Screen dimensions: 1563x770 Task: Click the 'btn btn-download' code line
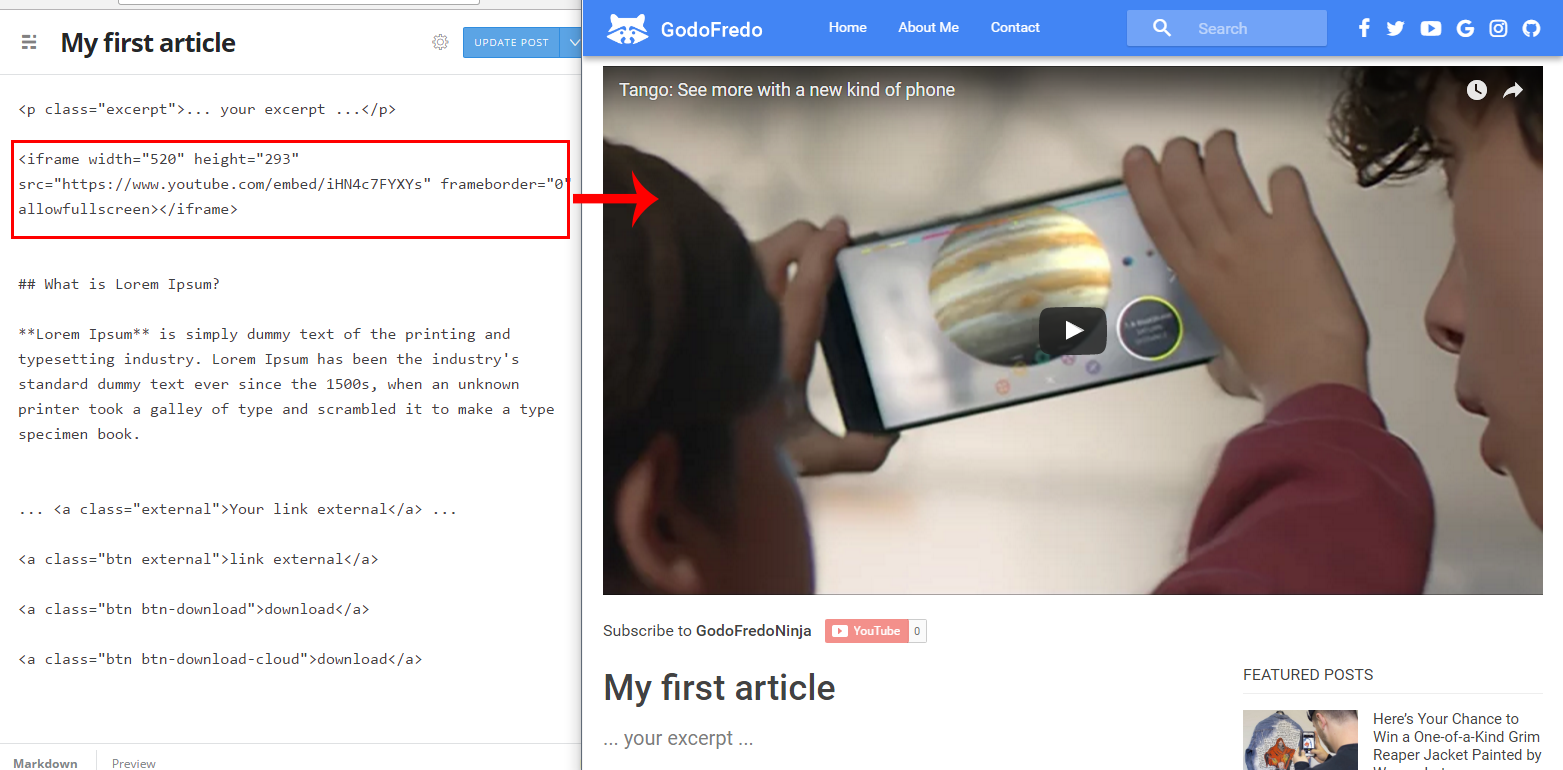(194, 609)
